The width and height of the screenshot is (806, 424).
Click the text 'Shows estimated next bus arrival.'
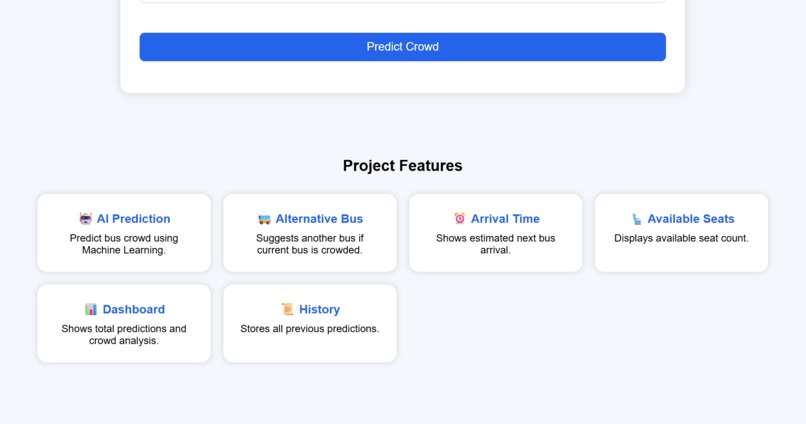pos(496,244)
